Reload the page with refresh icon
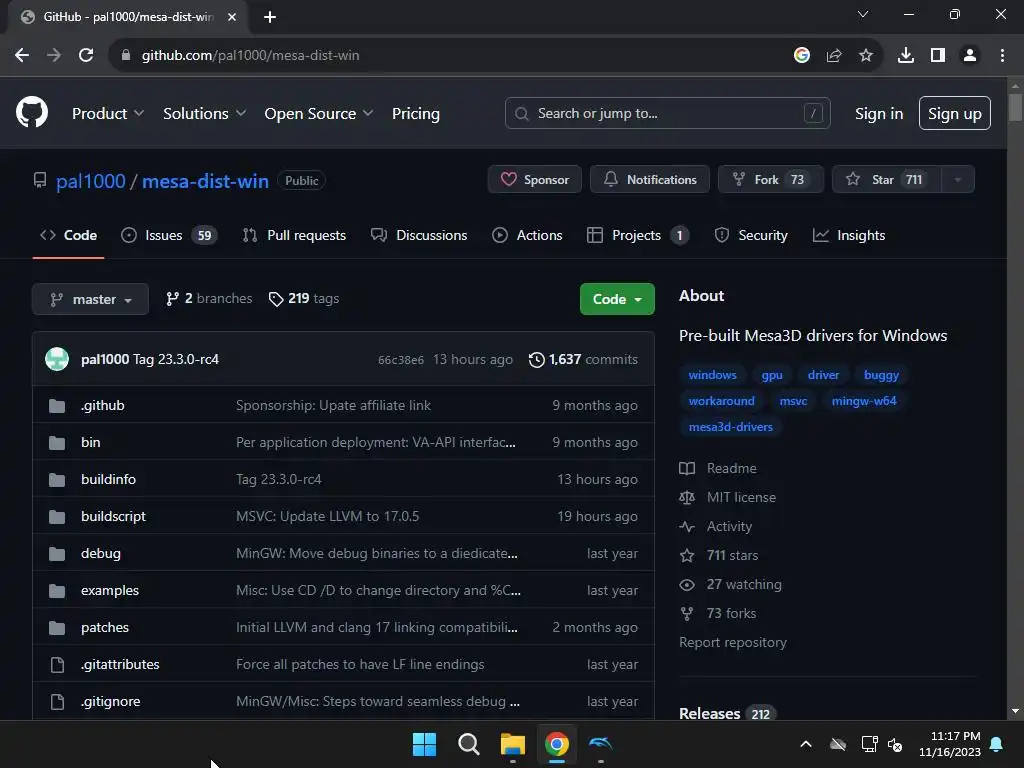Viewport: 1024px width, 768px height. [86, 56]
